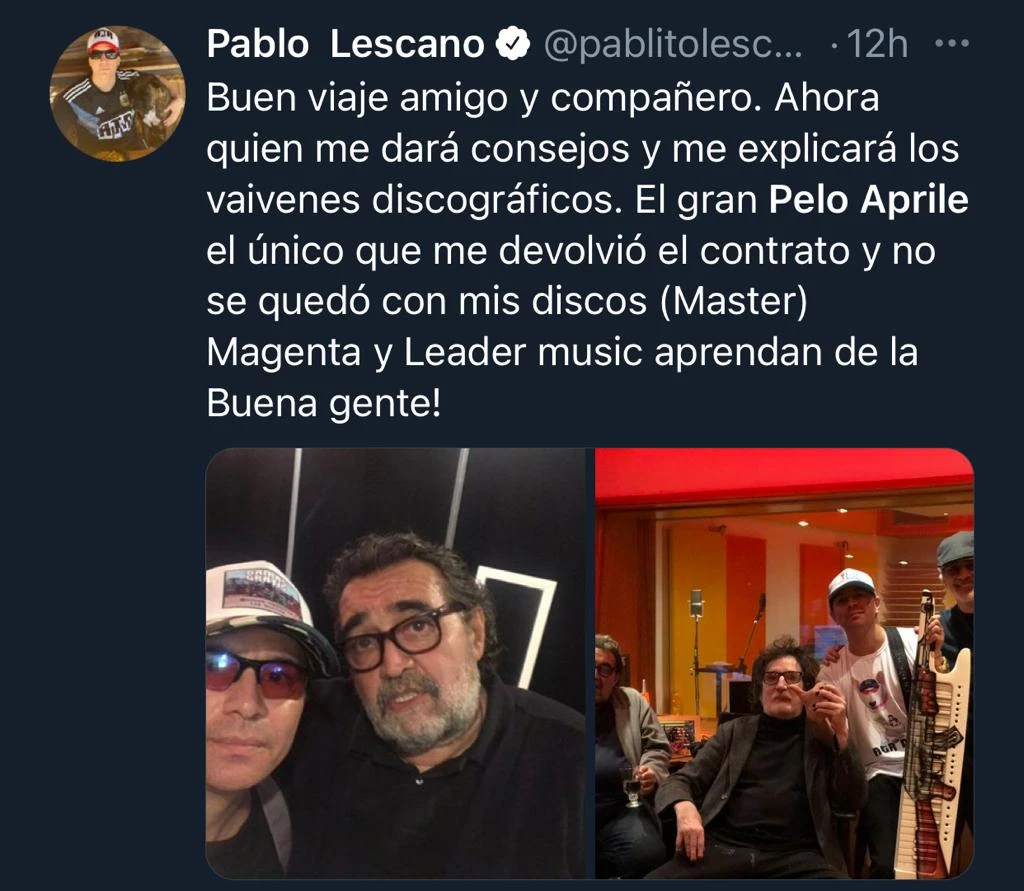Click the verified badge beside Pablo Lescano
Viewport: 1024px width, 891px height.
(x=513, y=44)
